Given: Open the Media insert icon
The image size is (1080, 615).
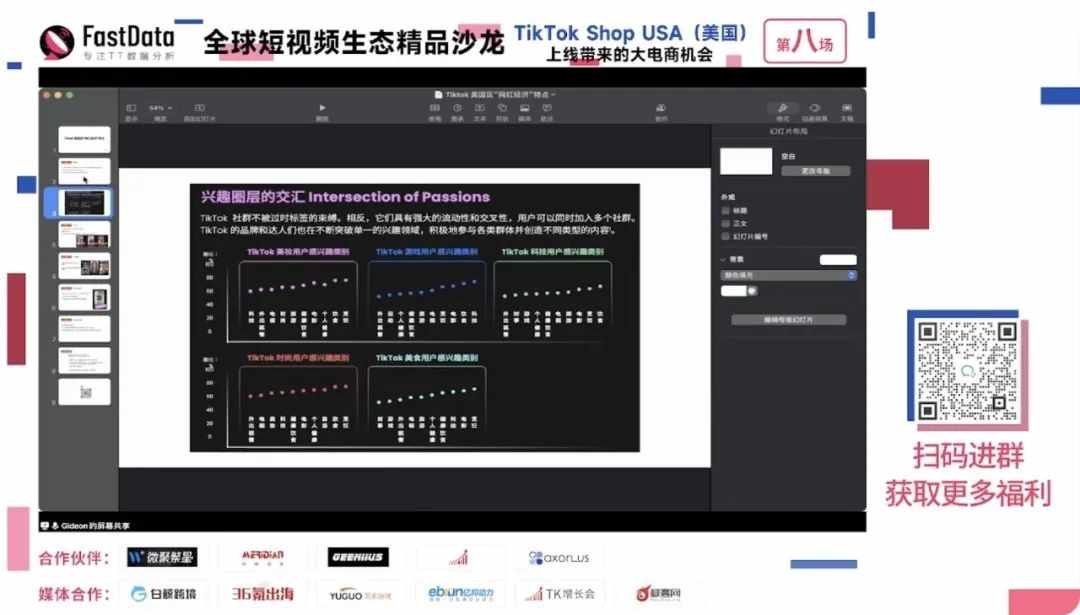Looking at the screenshot, I should (525, 108).
